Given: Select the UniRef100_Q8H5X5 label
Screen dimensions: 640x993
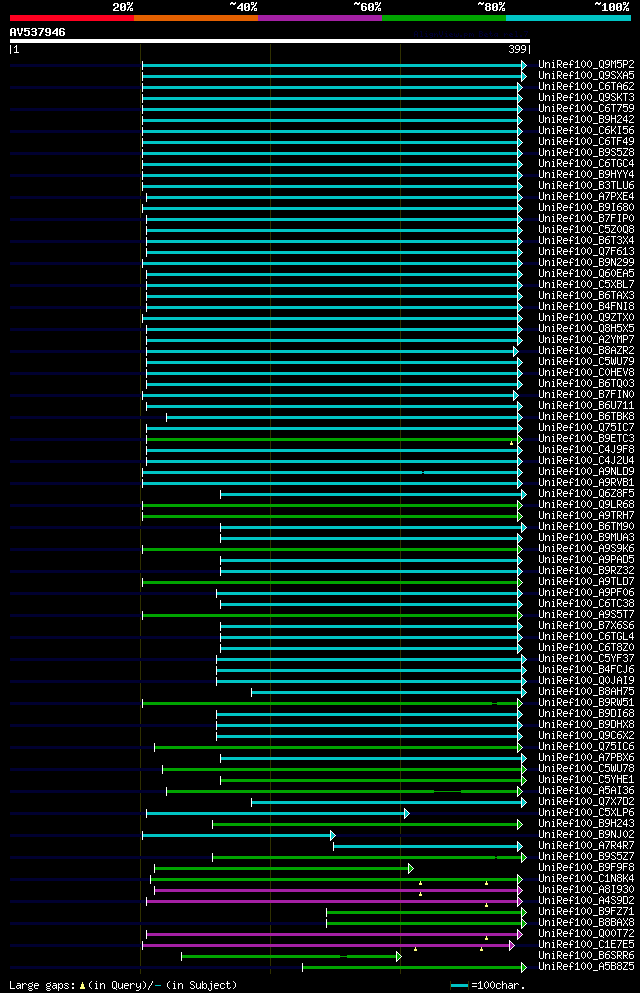Looking at the screenshot, I should pos(586,329).
